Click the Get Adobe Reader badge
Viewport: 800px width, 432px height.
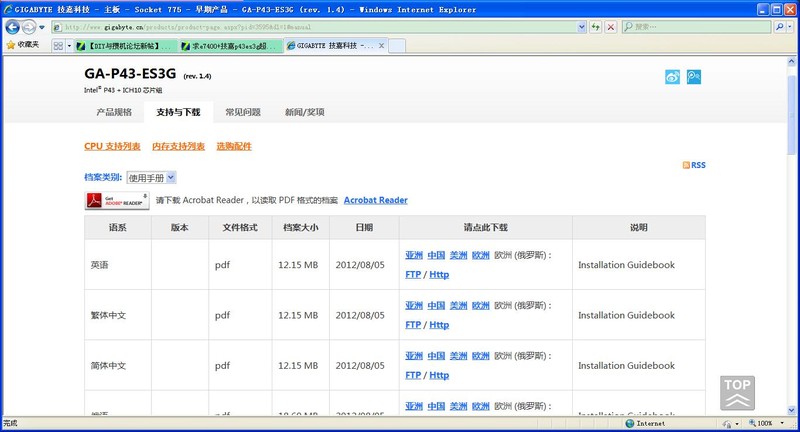[x=117, y=200]
